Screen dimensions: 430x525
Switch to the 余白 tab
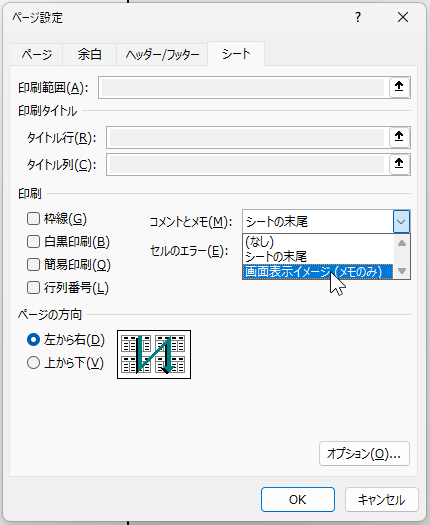pyautogui.click(x=89, y=54)
